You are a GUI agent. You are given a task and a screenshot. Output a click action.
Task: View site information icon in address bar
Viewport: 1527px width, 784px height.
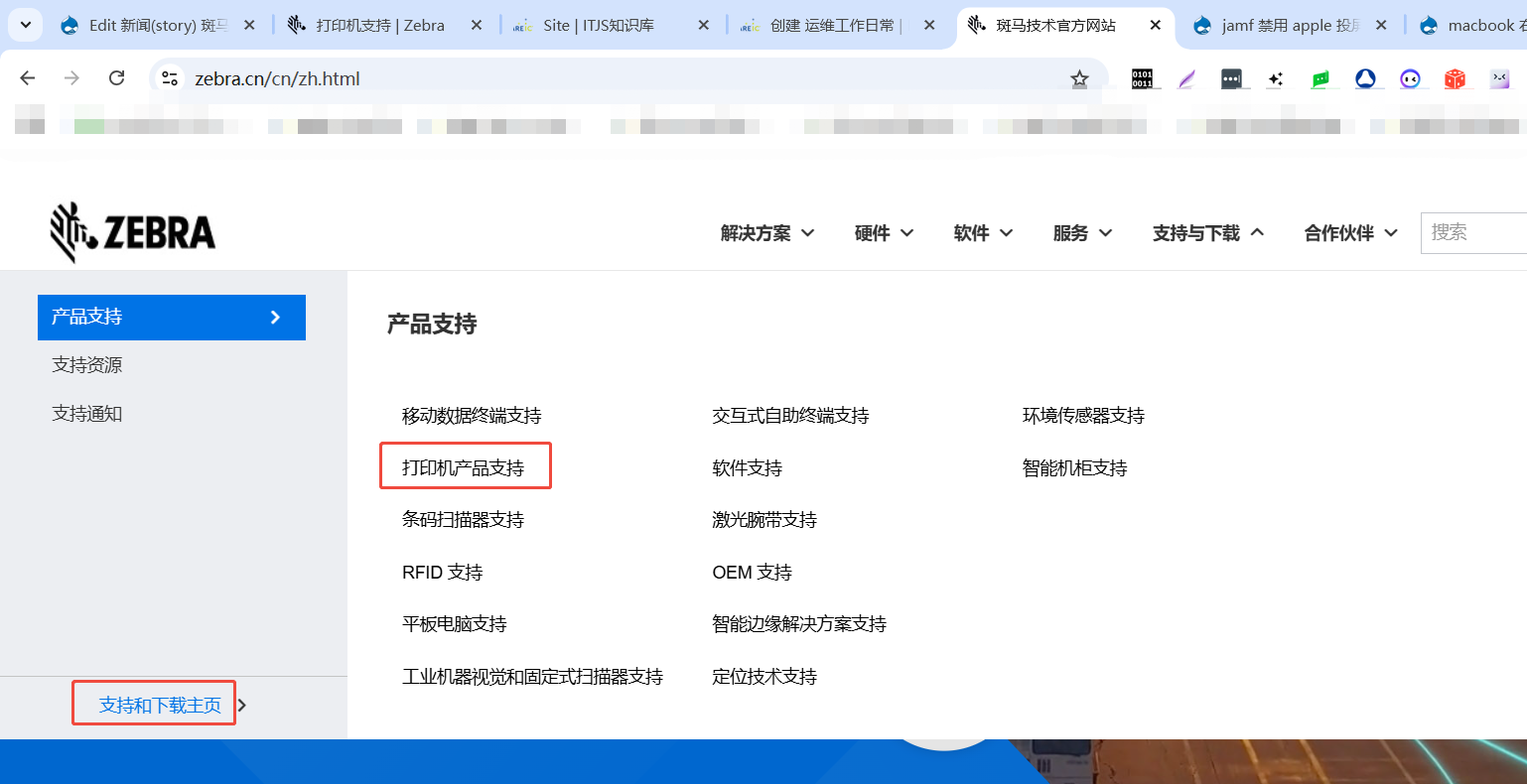point(170,78)
